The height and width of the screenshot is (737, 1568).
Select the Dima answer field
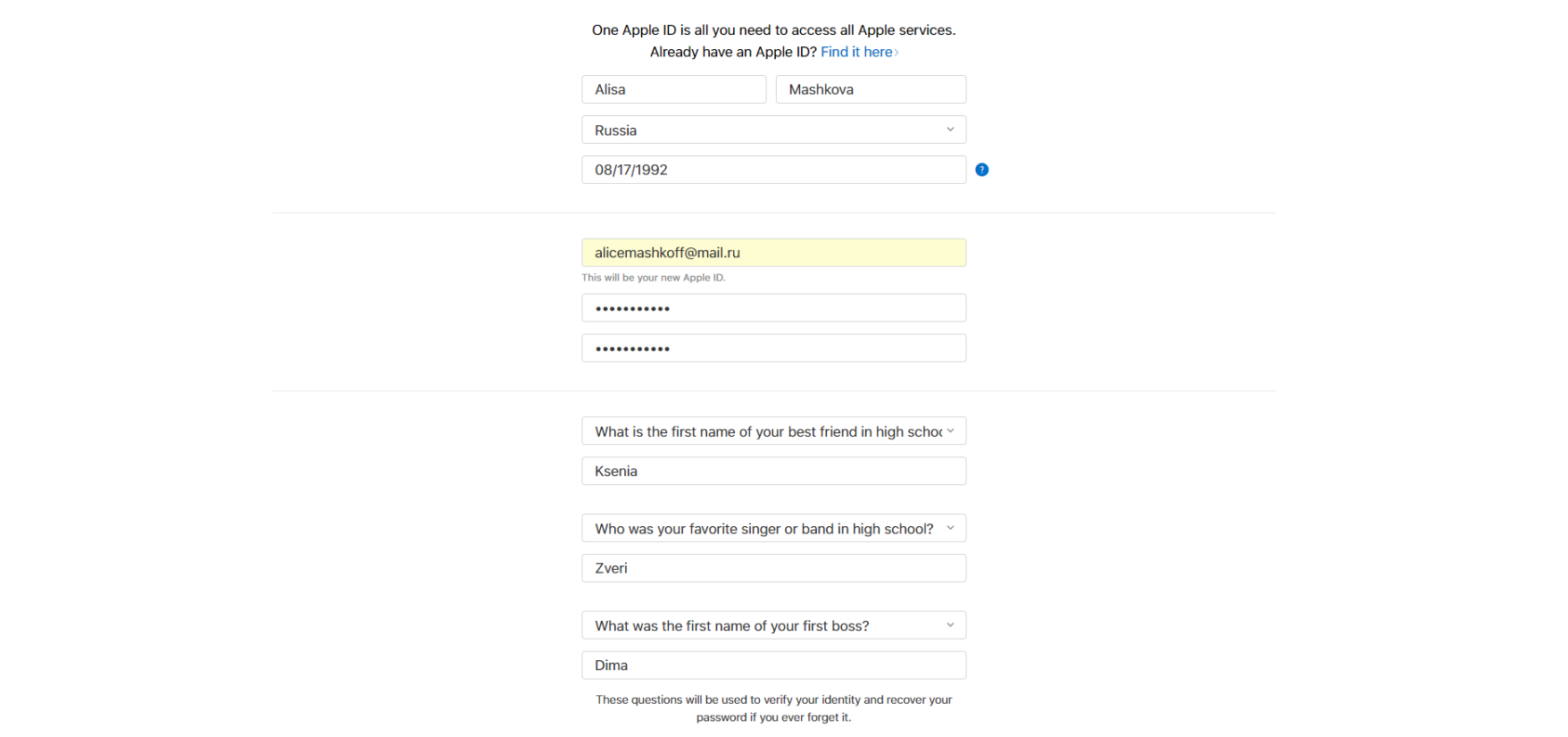pos(773,666)
